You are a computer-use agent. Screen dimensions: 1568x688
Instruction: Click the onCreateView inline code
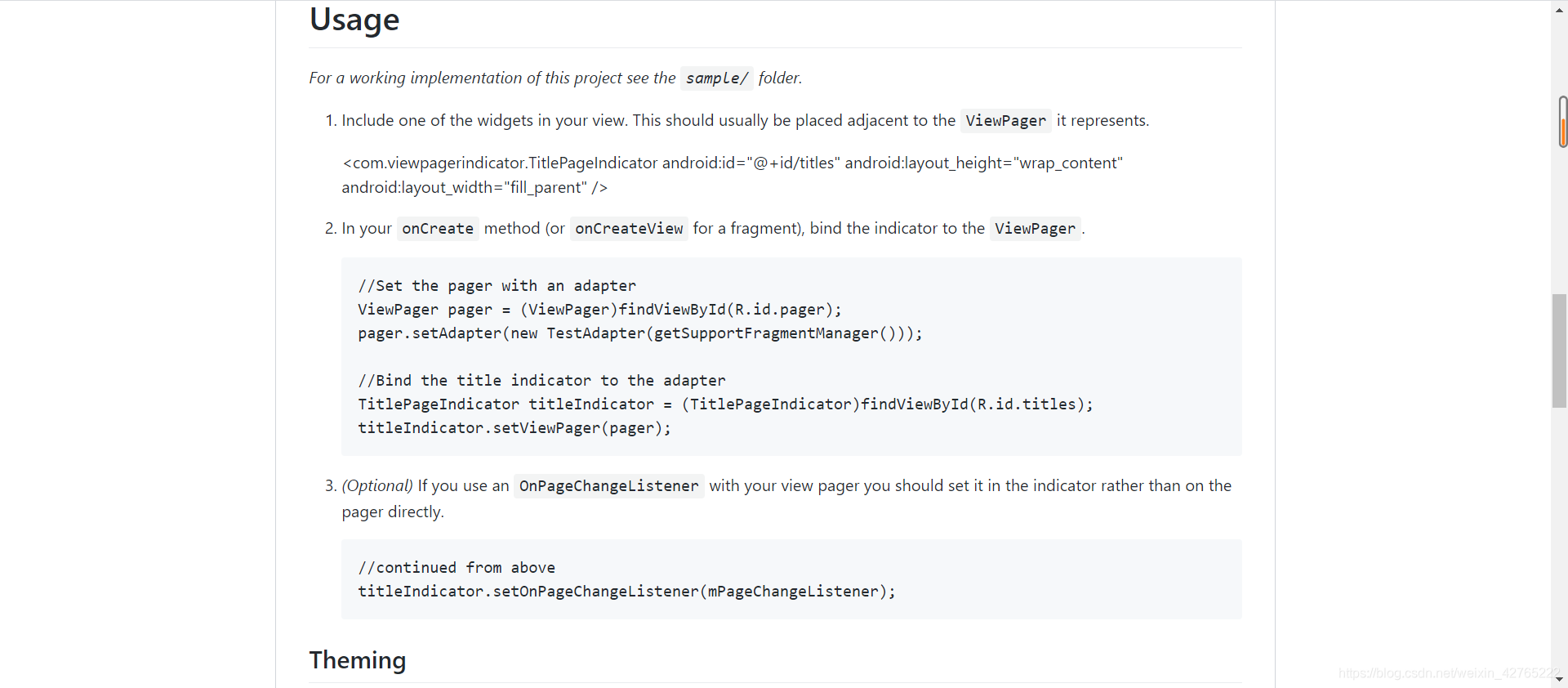(x=629, y=229)
